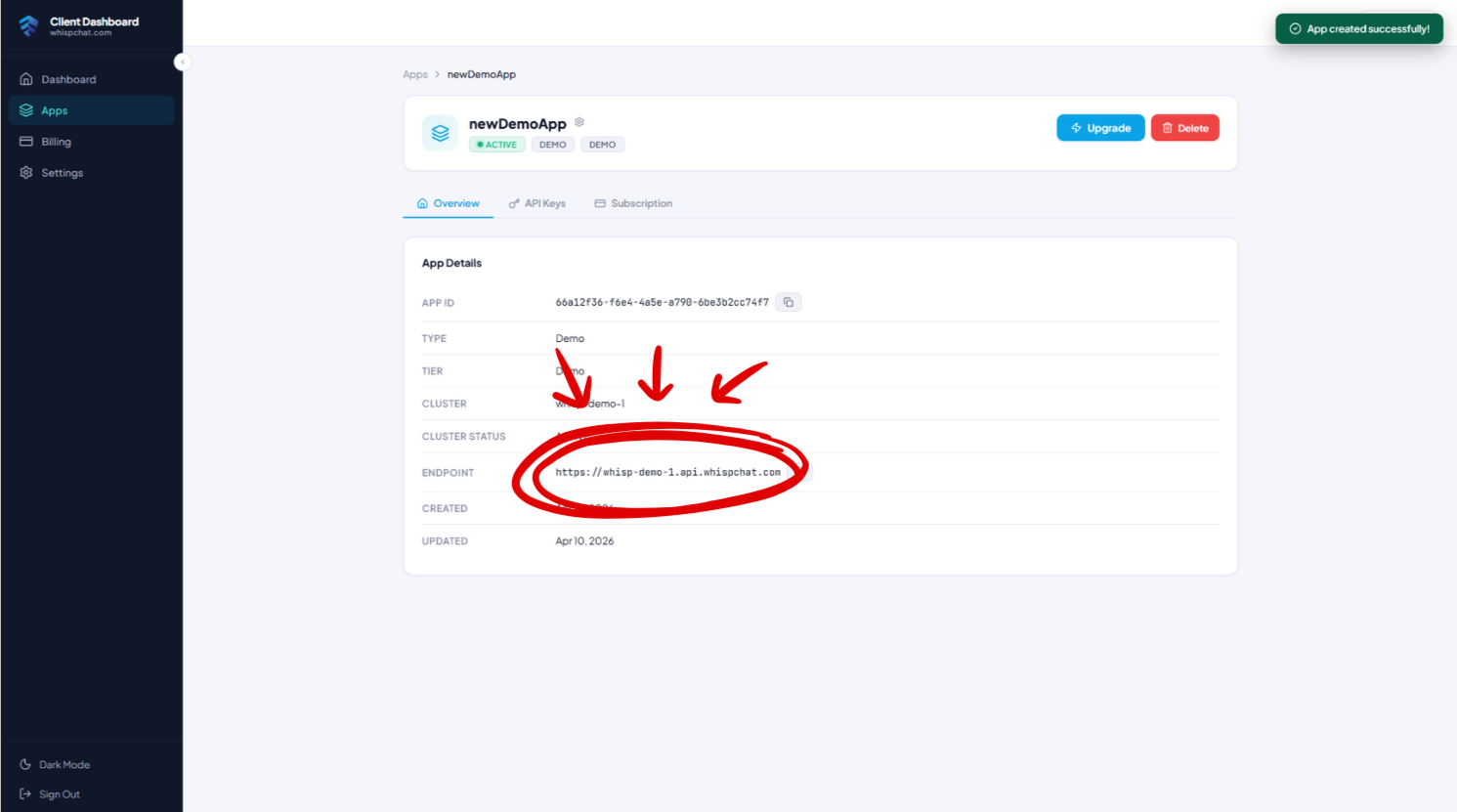The height and width of the screenshot is (812, 1457).
Task: Switch to the API Keys tab
Action: pyautogui.click(x=537, y=203)
